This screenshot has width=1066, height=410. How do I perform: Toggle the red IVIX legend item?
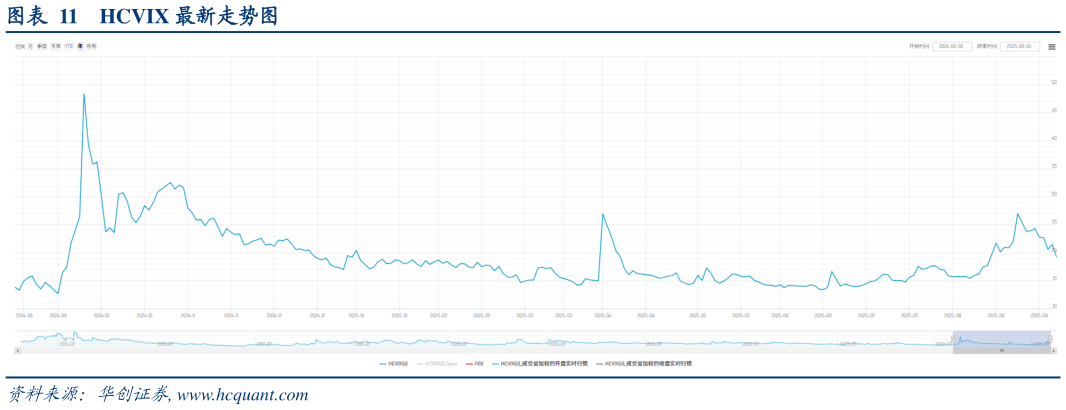(476, 364)
